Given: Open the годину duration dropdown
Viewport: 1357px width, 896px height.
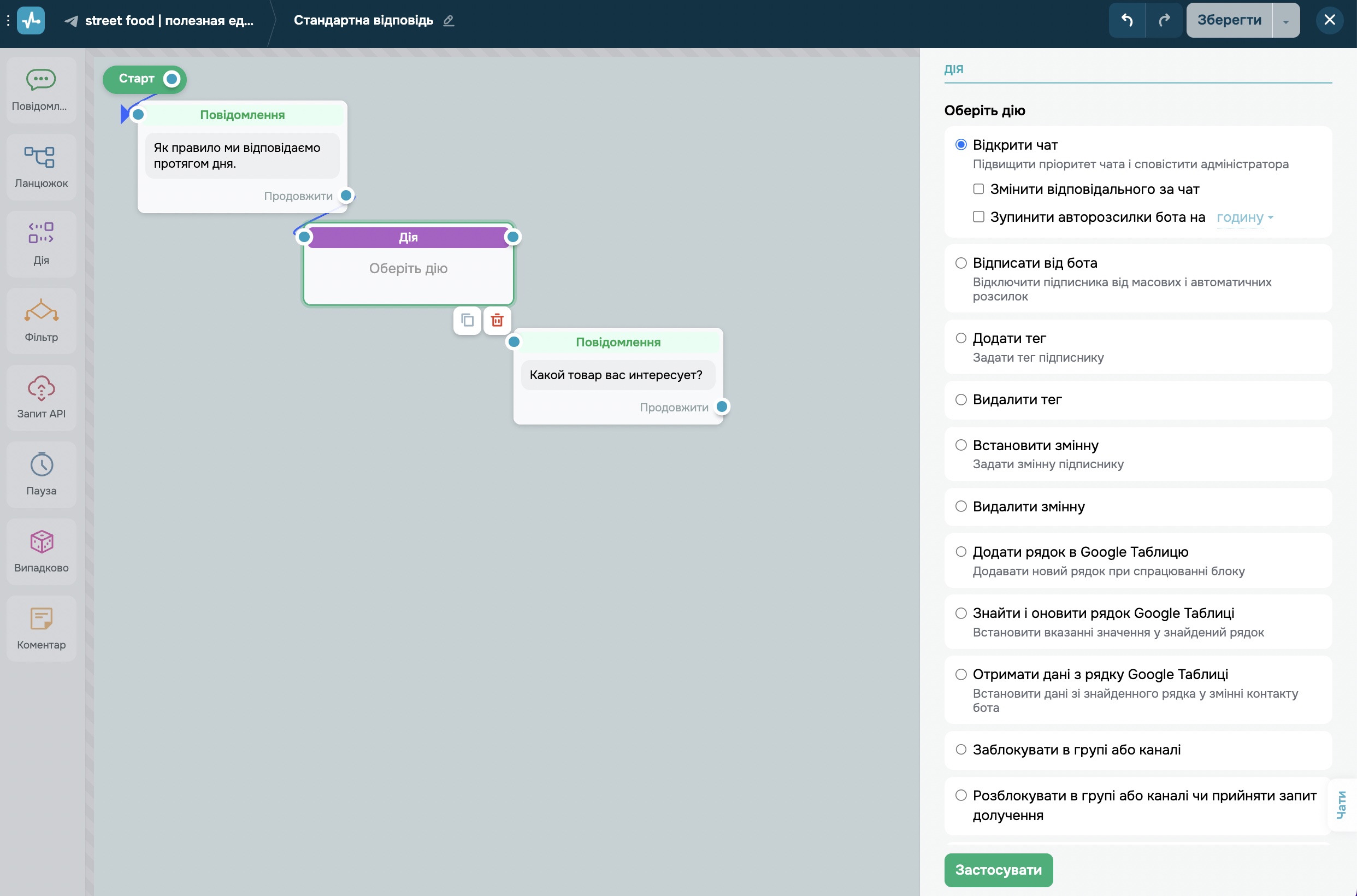Looking at the screenshot, I should click(x=1244, y=217).
